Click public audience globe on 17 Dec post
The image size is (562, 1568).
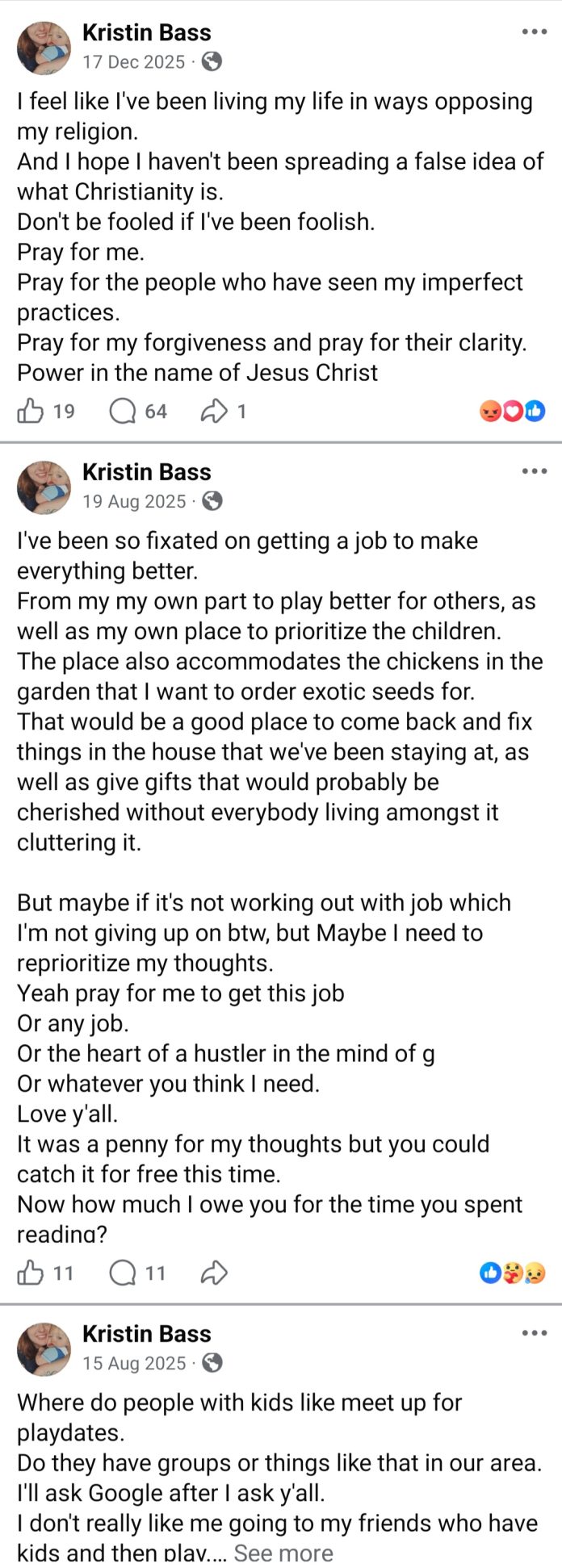[212, 62]
